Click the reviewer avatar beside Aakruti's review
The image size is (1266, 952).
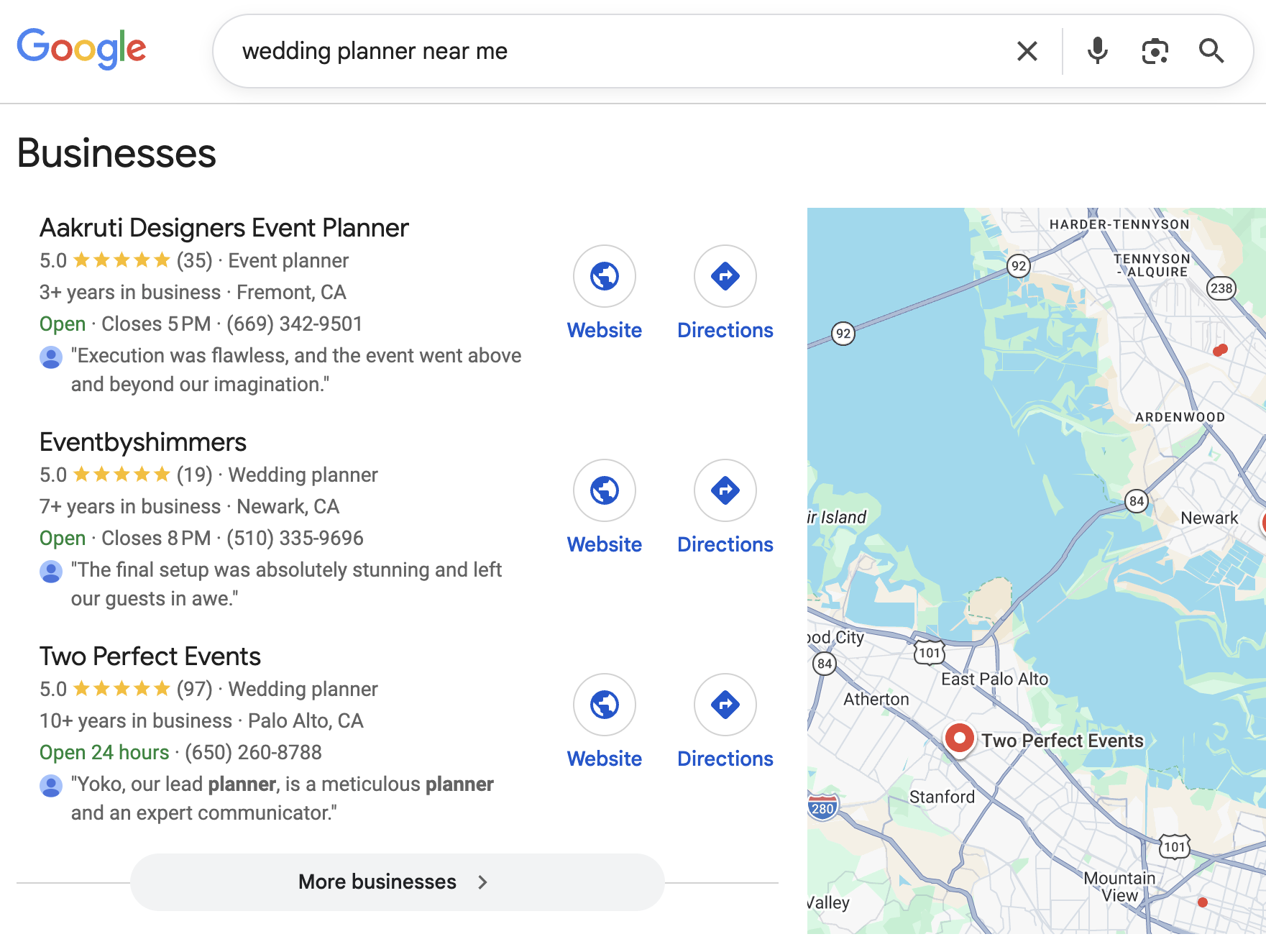(50, 357)
